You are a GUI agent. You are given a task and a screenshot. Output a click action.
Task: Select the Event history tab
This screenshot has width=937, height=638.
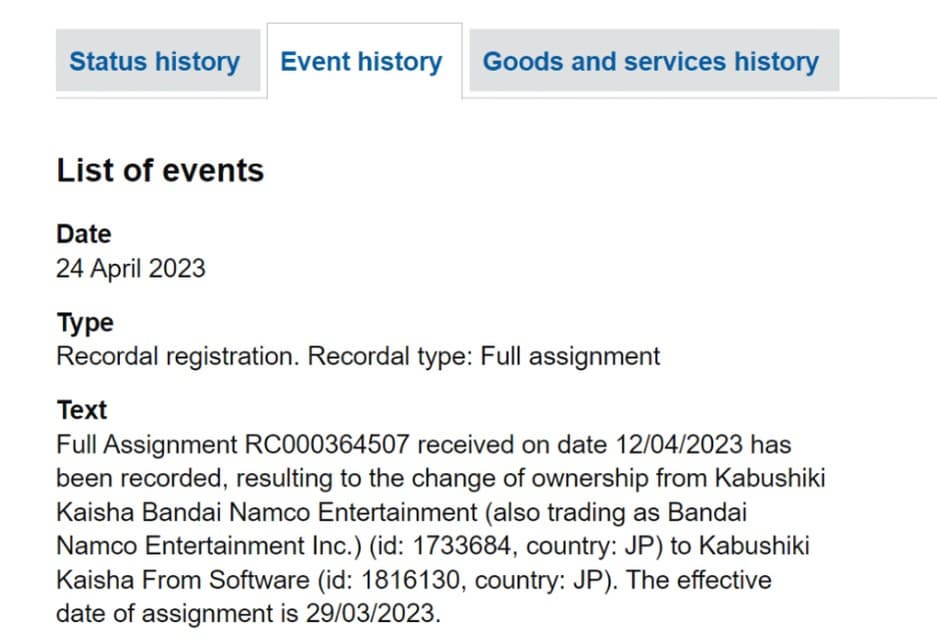pos(361,62)
